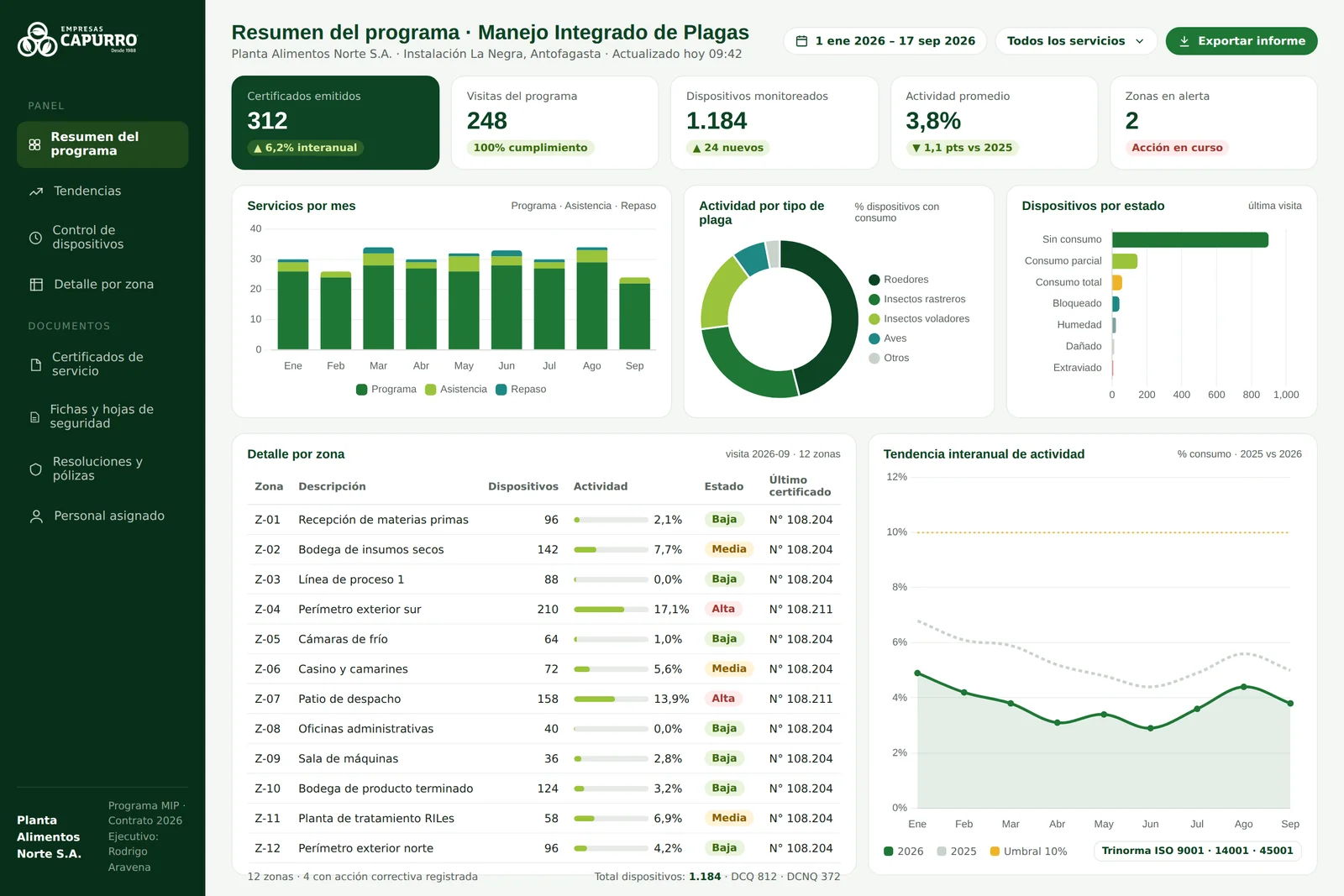
Task: Toggle the Repaso legend swatch
Action: pyautogui.click(x=501, y=390)
